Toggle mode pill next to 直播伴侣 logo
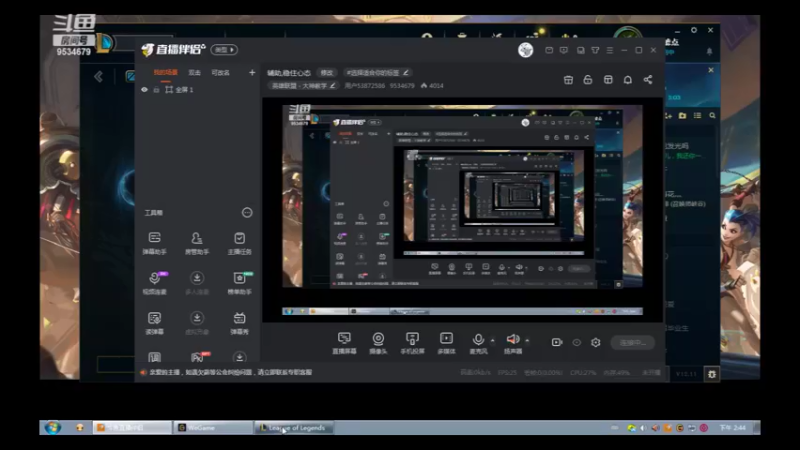The image size is (800, 450). 224,50
